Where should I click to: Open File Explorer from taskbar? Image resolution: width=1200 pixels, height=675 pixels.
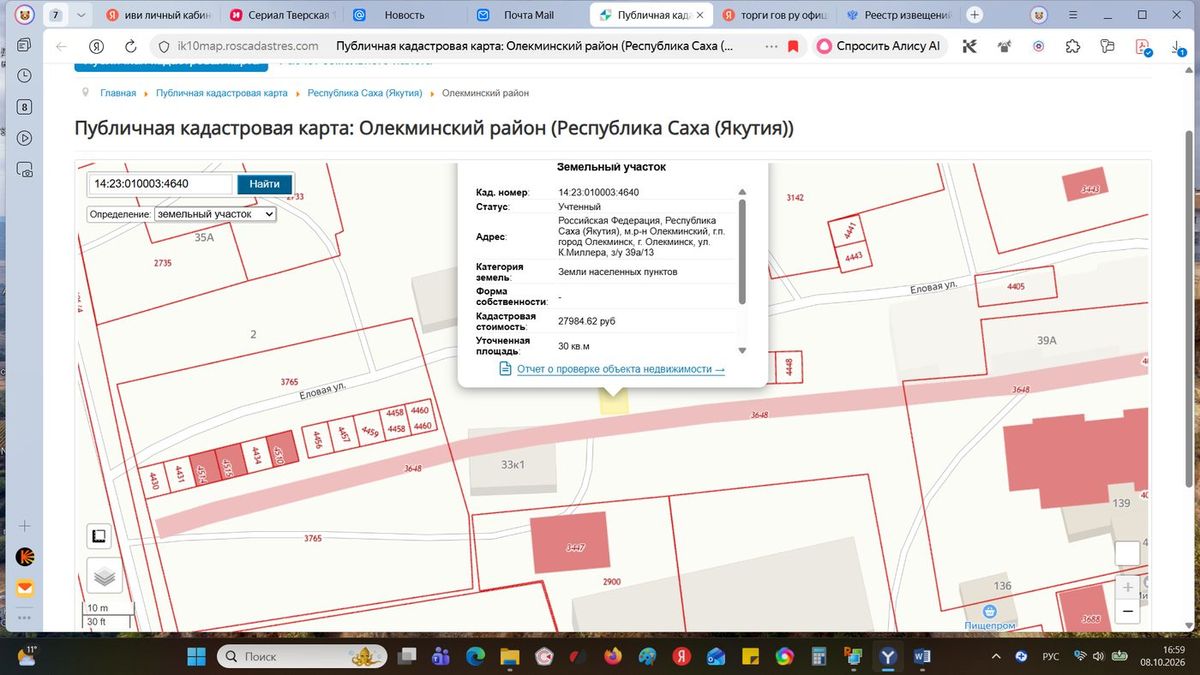click(510, 656)
